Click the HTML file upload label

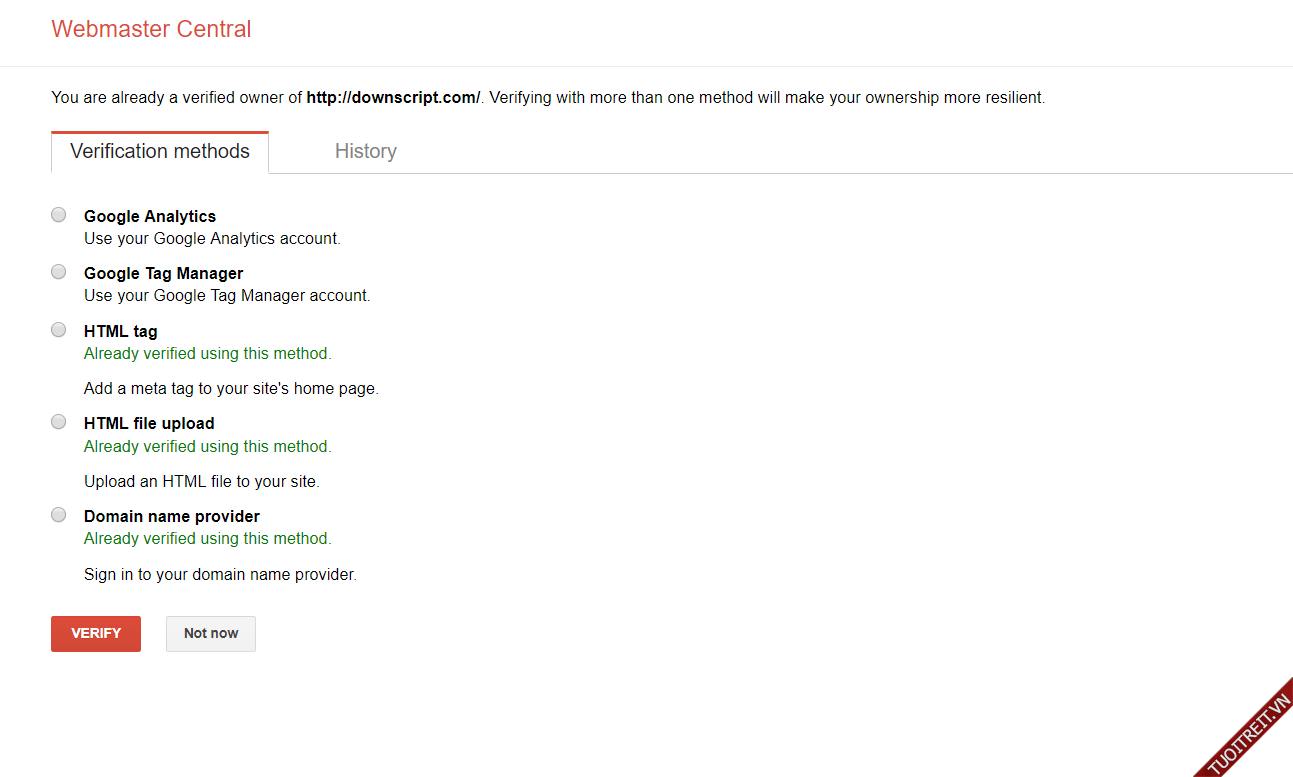point(149,423)
